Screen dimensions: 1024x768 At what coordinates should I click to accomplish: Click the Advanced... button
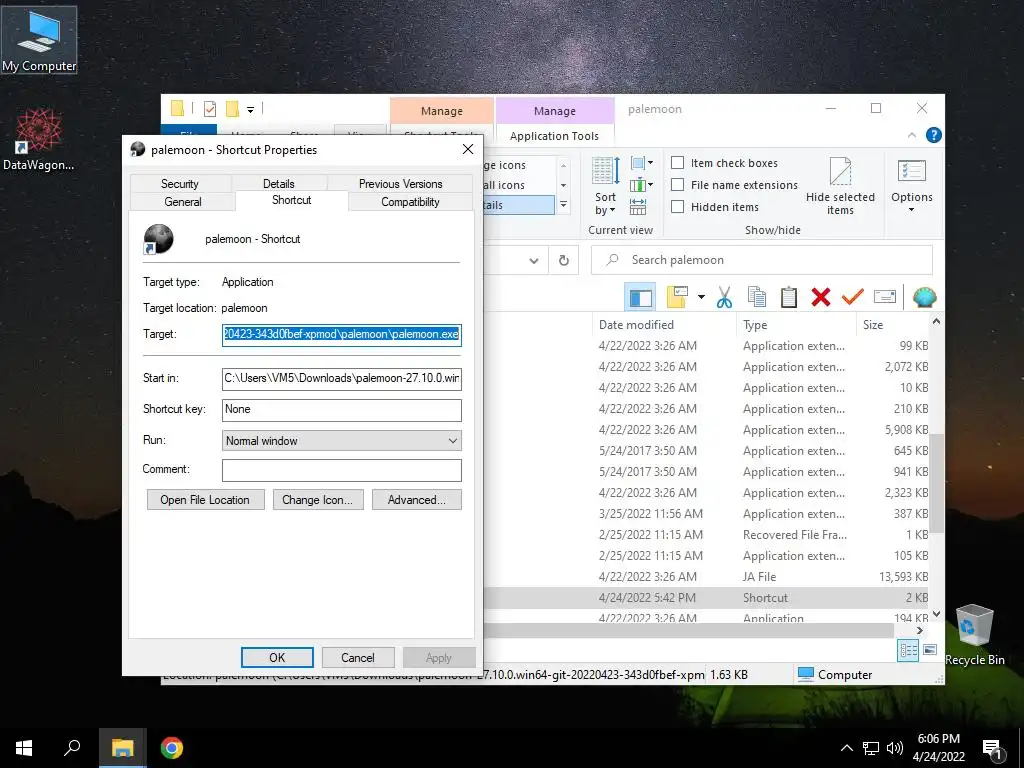[417, 500]
